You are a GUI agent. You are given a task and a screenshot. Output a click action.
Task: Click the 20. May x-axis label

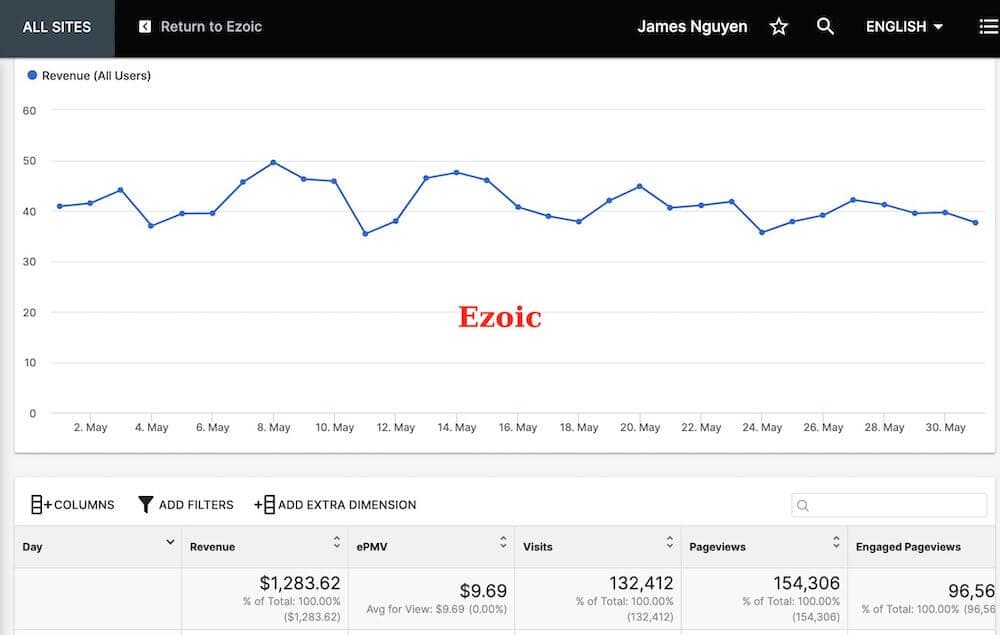click(640, 427)
